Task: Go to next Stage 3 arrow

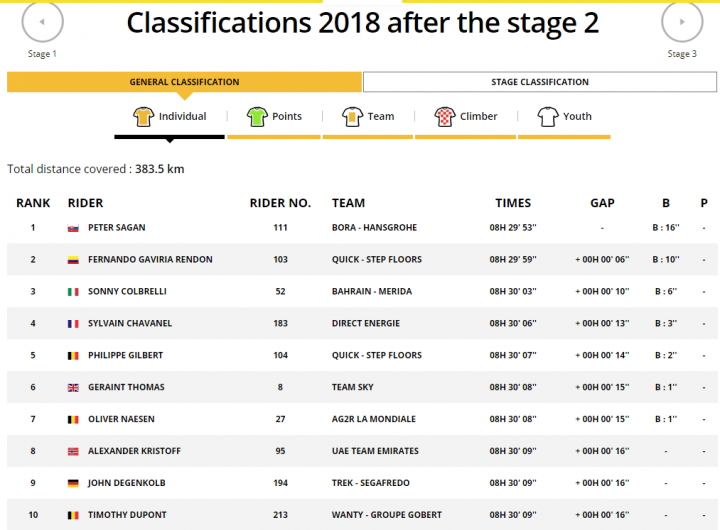Action: click(682, 22)
